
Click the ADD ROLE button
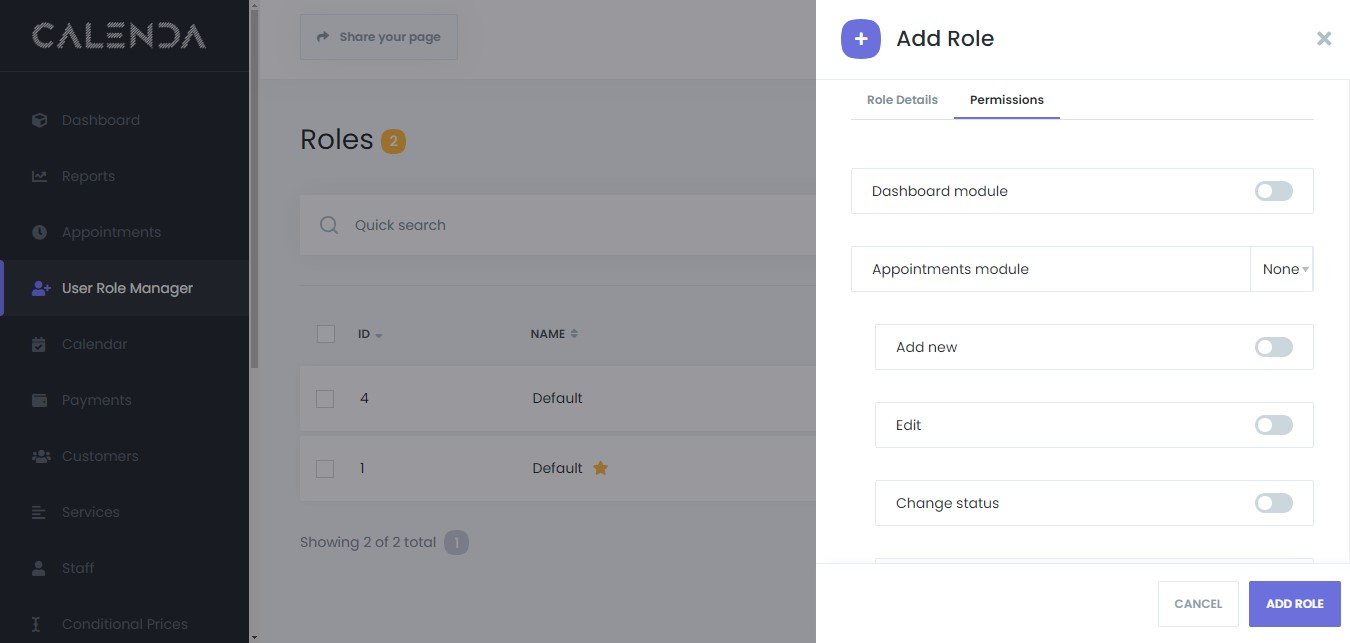[x=1294, y=604]
